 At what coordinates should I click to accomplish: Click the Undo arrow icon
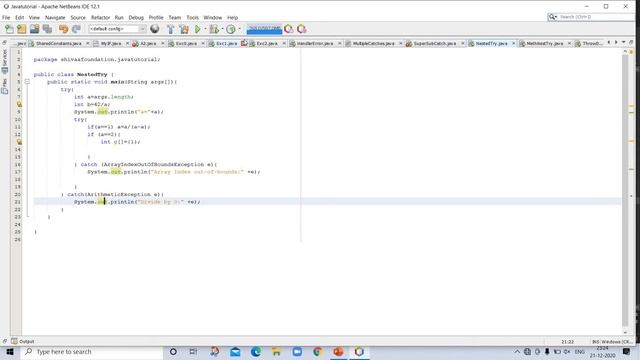coord(63,29)
